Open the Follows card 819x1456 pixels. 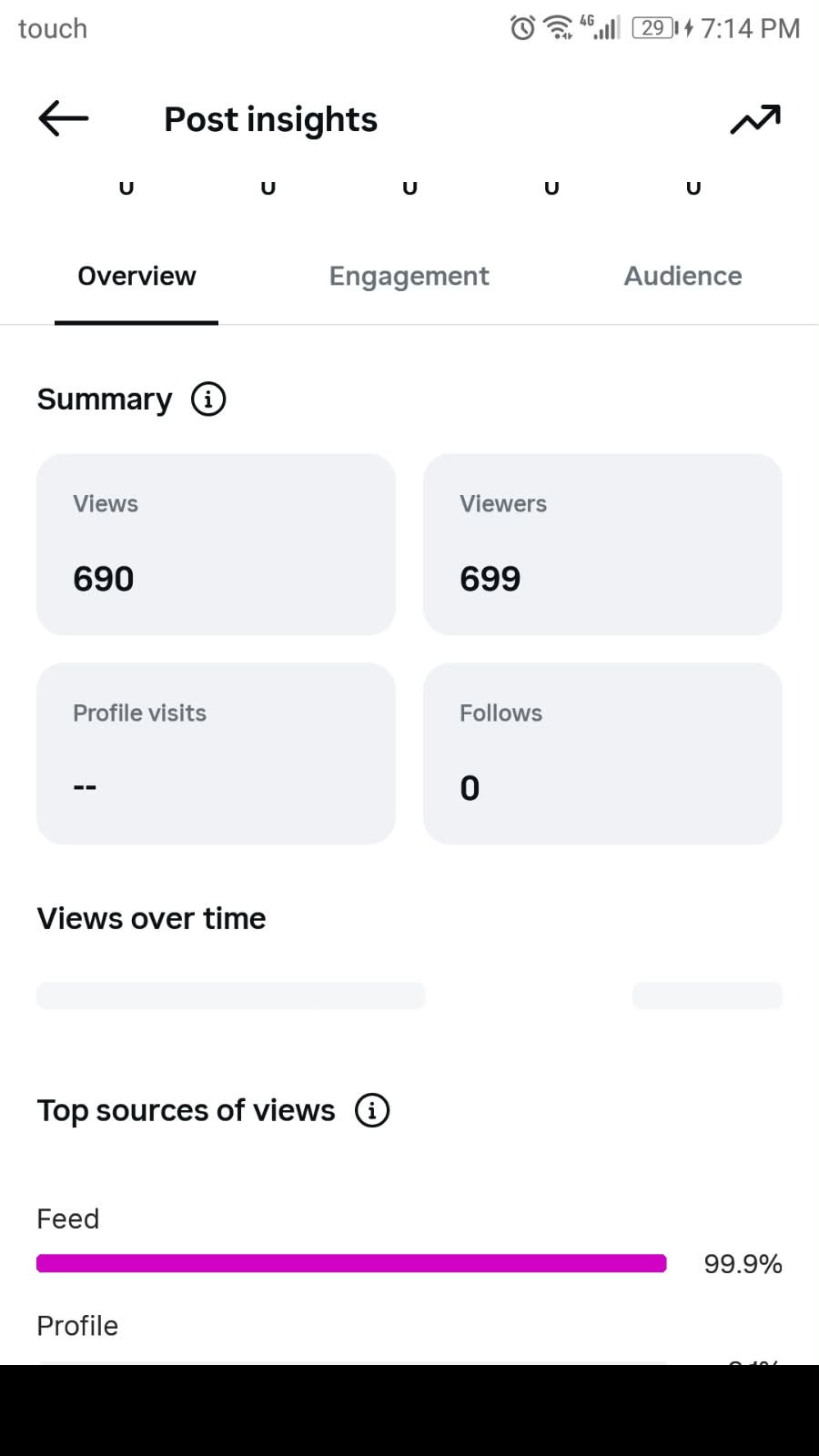602,753
